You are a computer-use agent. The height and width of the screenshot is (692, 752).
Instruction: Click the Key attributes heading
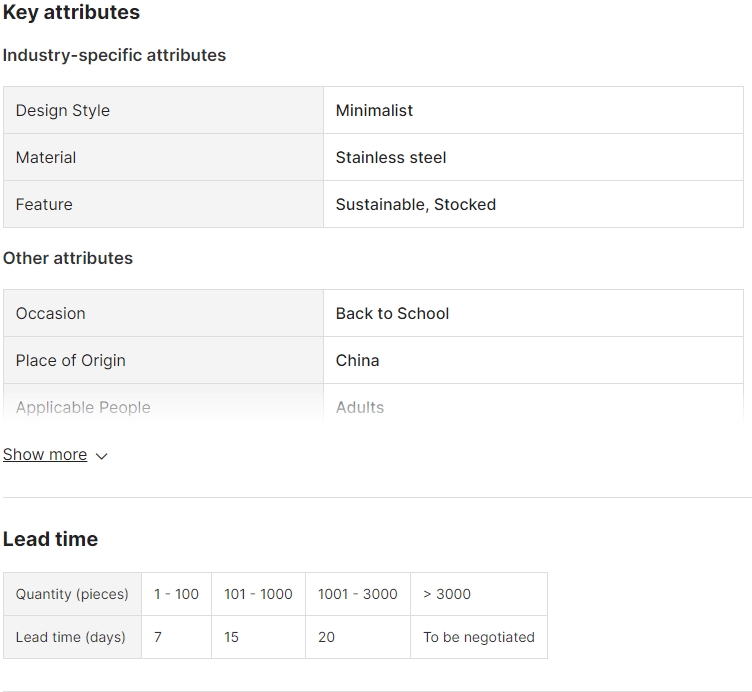pyautogui.click(x=71, y=12)
